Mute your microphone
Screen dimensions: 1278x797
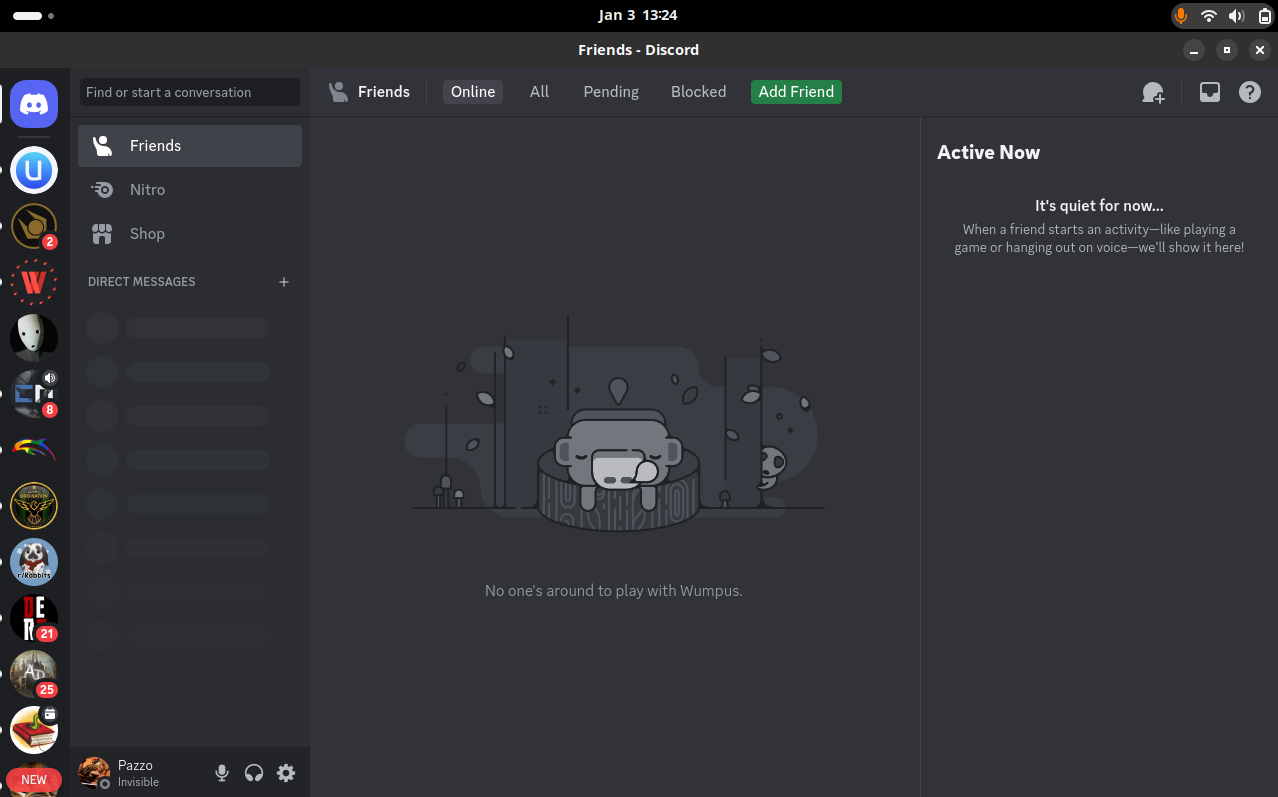click(x=221, y=772)
